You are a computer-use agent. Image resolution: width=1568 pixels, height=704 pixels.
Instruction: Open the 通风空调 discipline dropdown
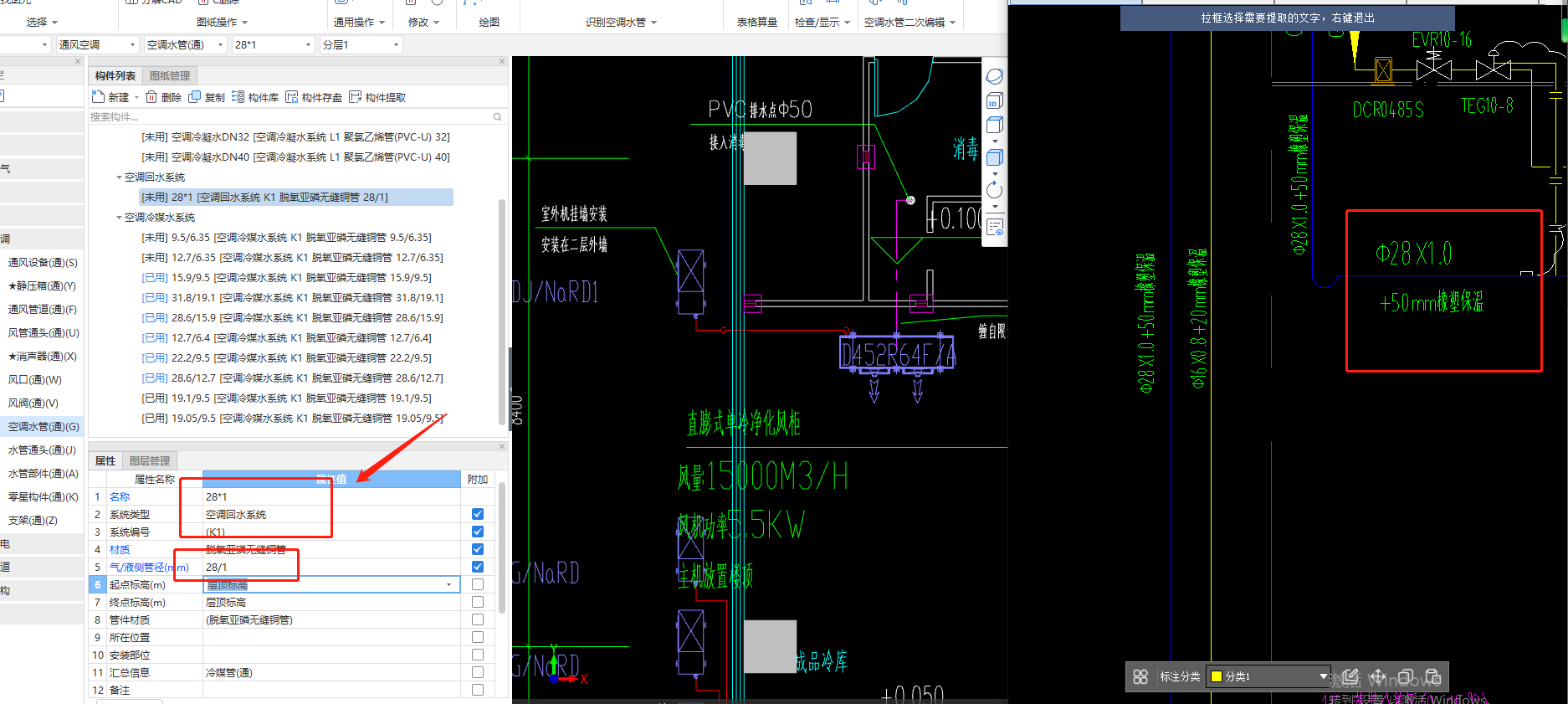[97, 44]
